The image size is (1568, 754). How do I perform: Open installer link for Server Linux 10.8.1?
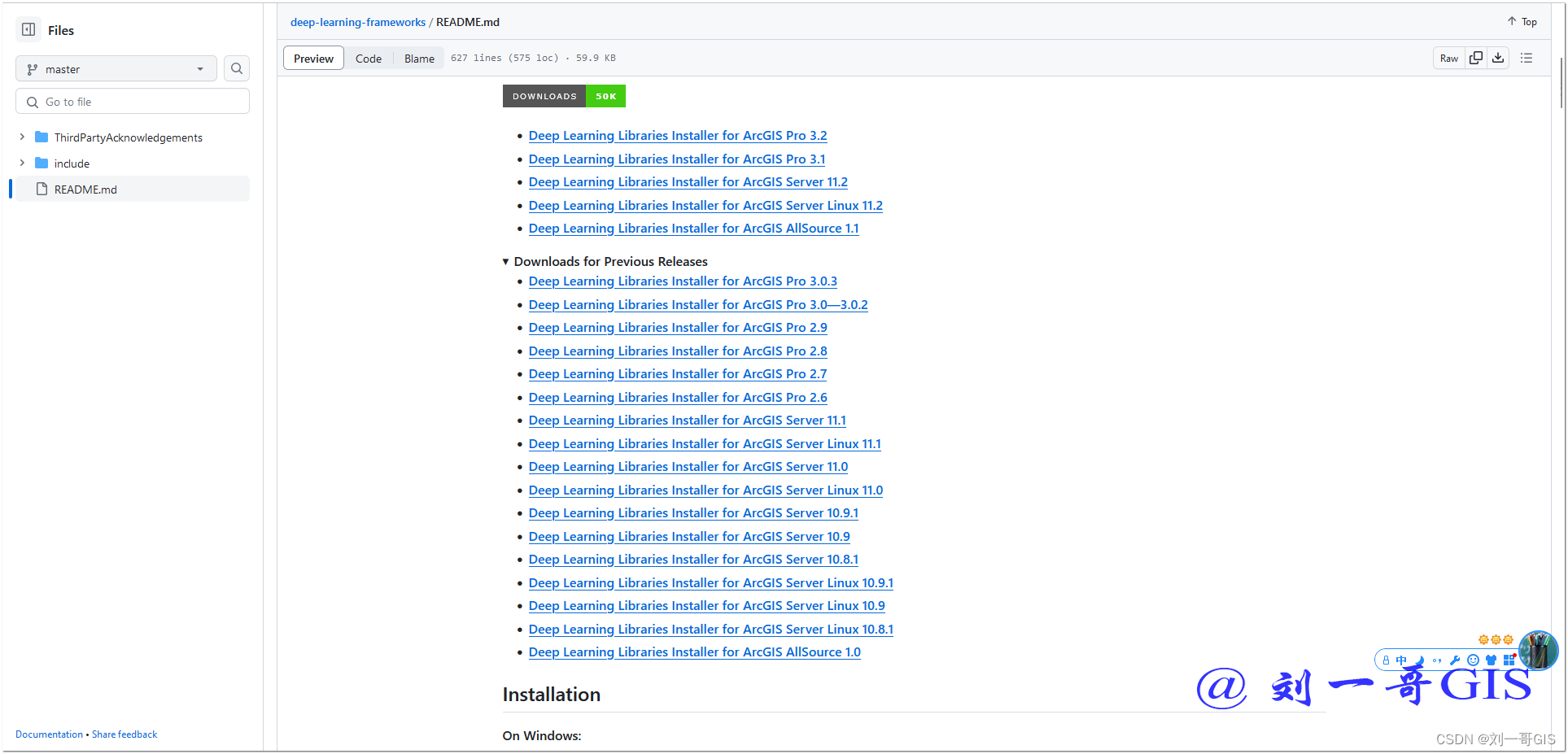click(711, 630)
